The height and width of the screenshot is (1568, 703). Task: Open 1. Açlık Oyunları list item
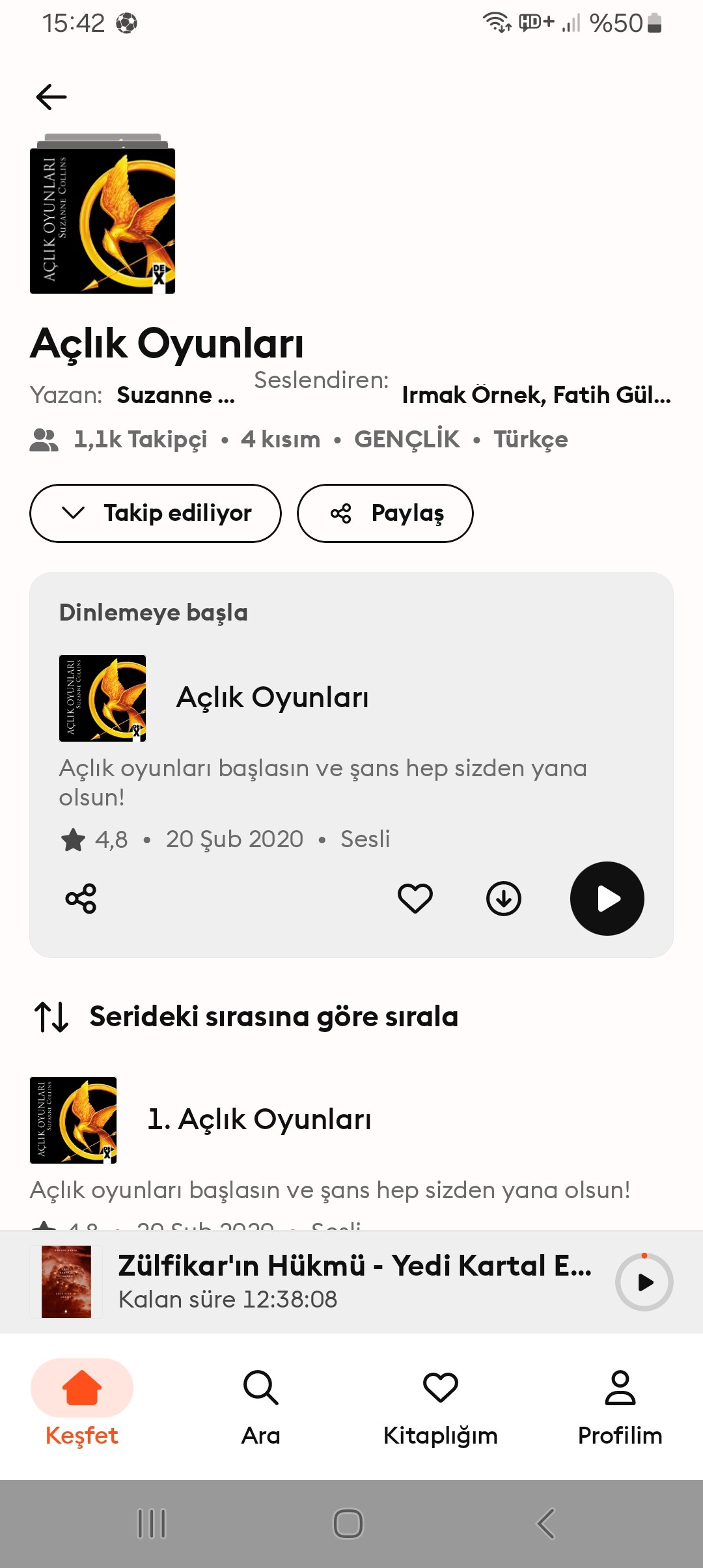(259, 1119)
